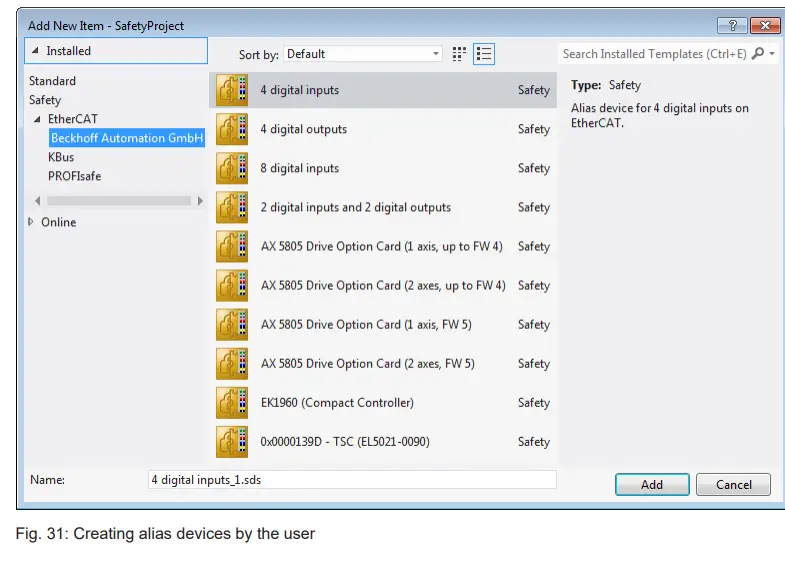Click the Installed section label
The image size is (785, 566).
[x=69, y=51]
